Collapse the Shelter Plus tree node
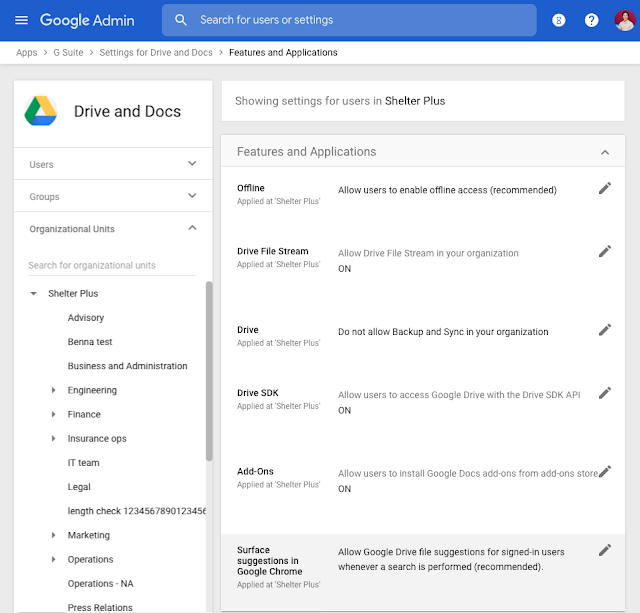640x613 pixels. (33, 293)
